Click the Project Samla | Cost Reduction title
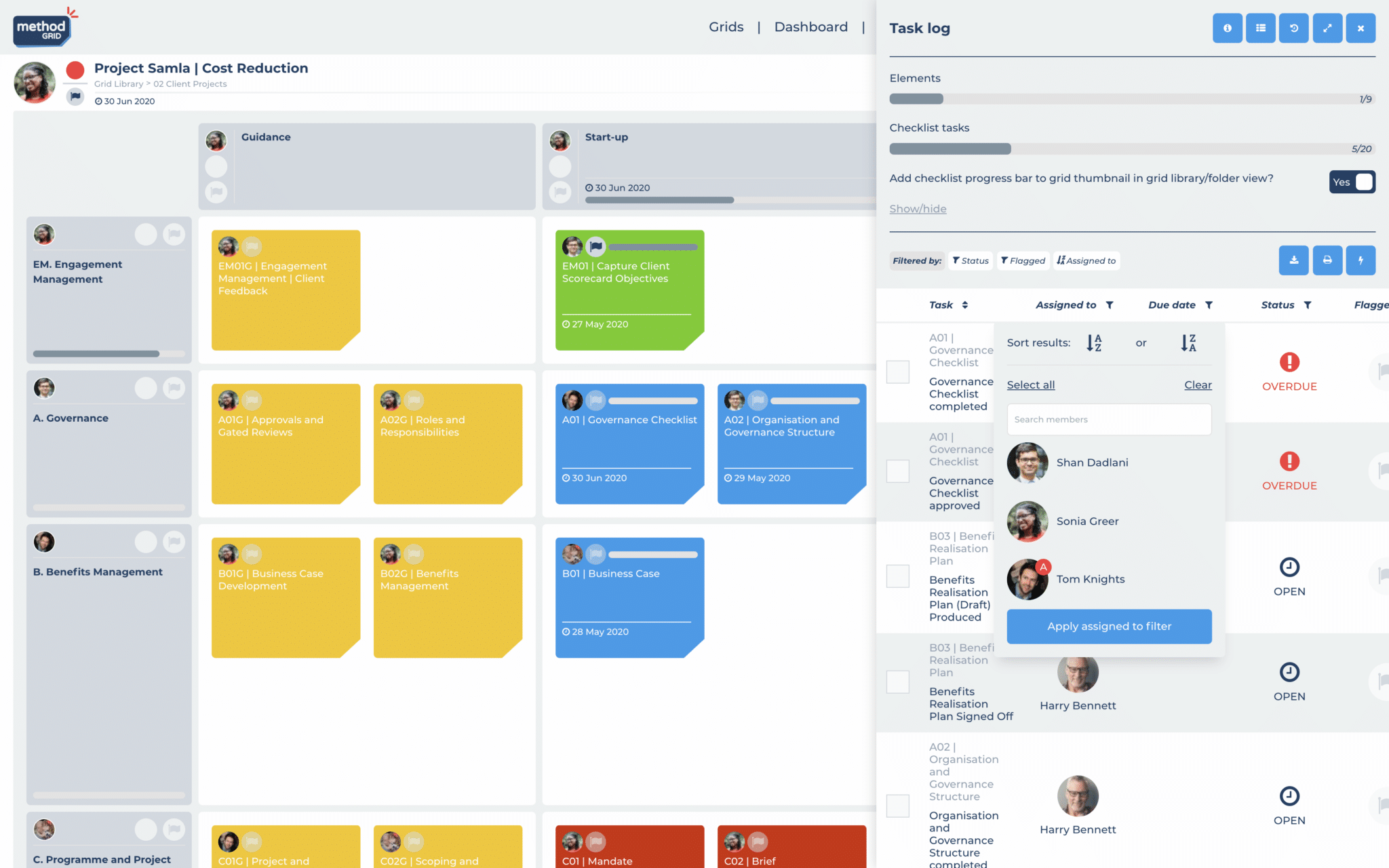This screenshot has height=868, width=1389. pos(201,68)
